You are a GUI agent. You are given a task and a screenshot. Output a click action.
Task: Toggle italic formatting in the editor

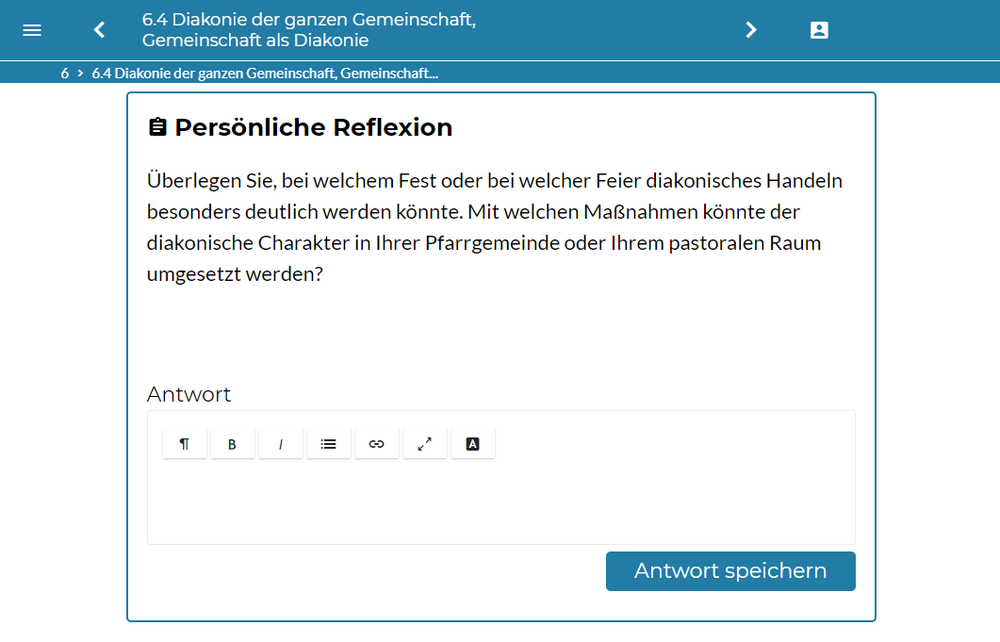[281, 444]
